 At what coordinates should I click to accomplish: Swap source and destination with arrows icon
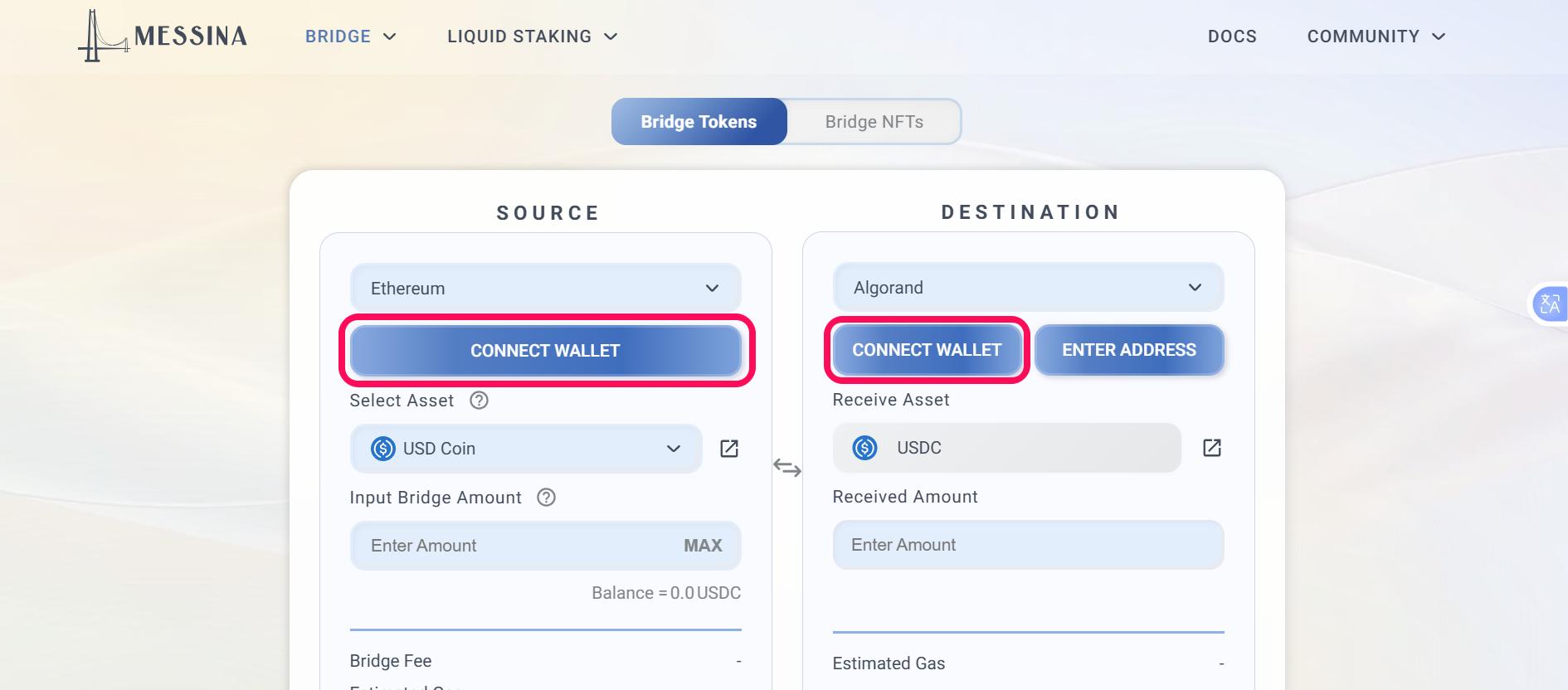[787, 468]
